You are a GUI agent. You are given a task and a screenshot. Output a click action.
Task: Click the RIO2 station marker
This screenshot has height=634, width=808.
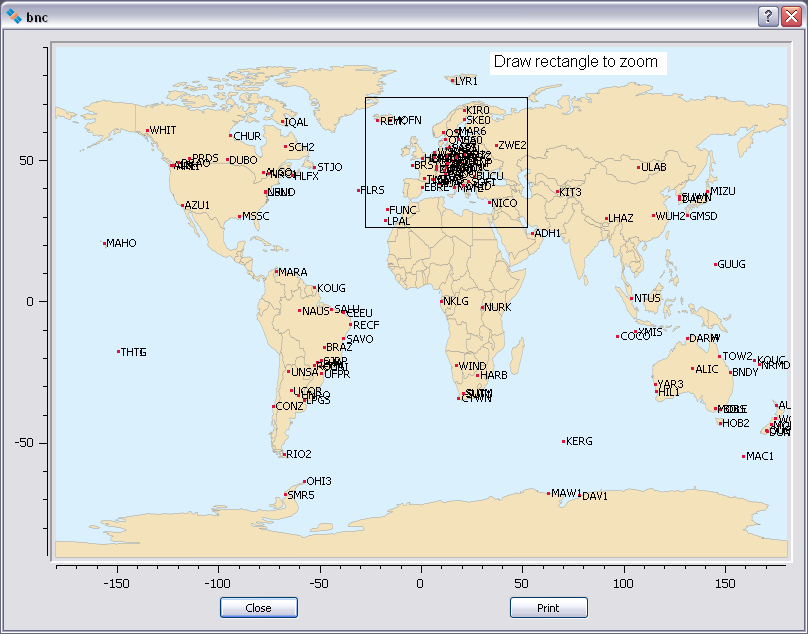(284, 454)
